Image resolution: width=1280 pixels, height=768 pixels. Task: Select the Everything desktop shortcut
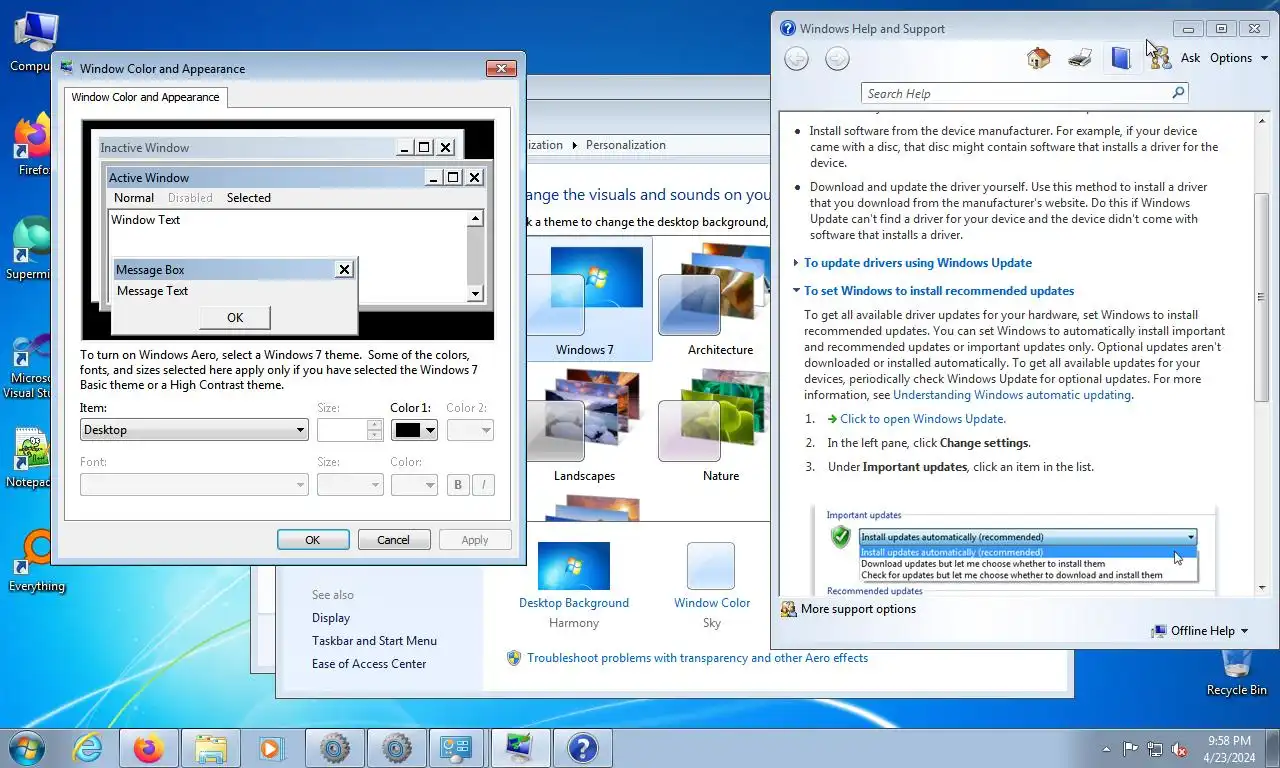[37, 562]
